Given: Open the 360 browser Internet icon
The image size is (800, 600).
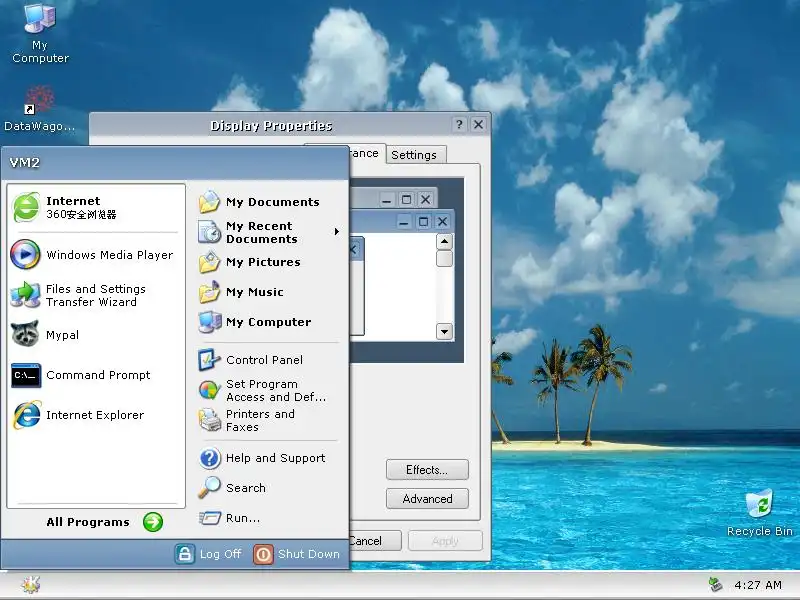Looking at the screenshot, I should click(x=26, y=207).
